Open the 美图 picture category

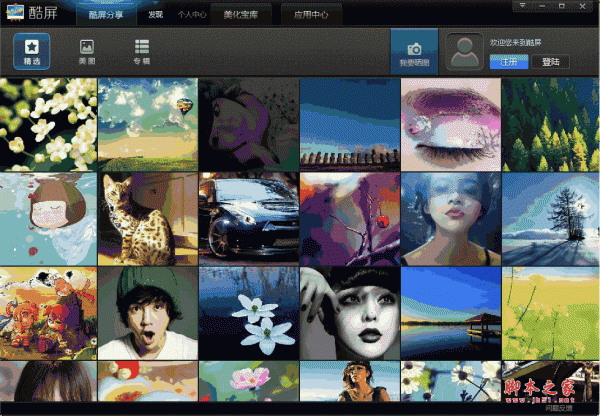(x=87, y=51)
